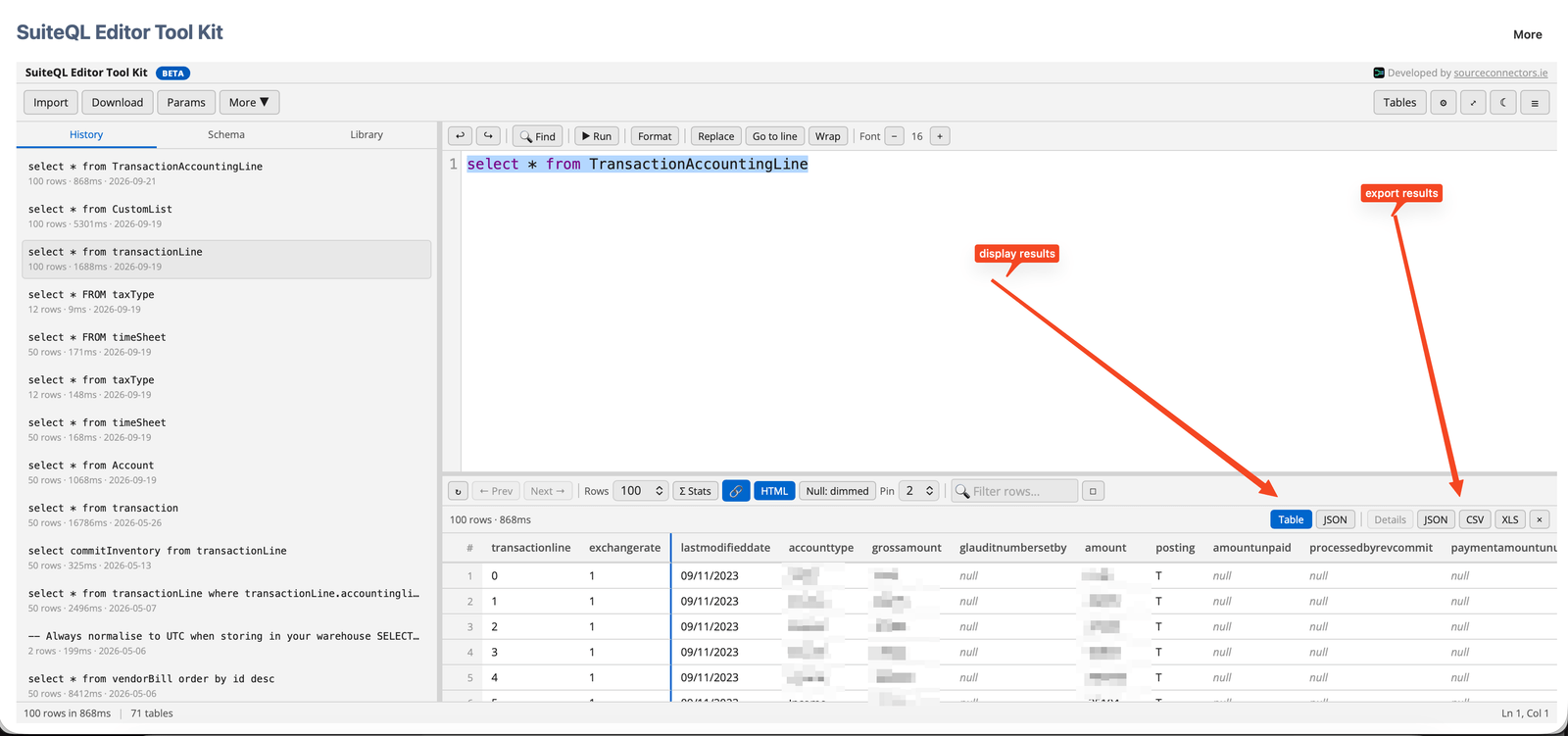Run the SuiteQL query

(596, 136)
